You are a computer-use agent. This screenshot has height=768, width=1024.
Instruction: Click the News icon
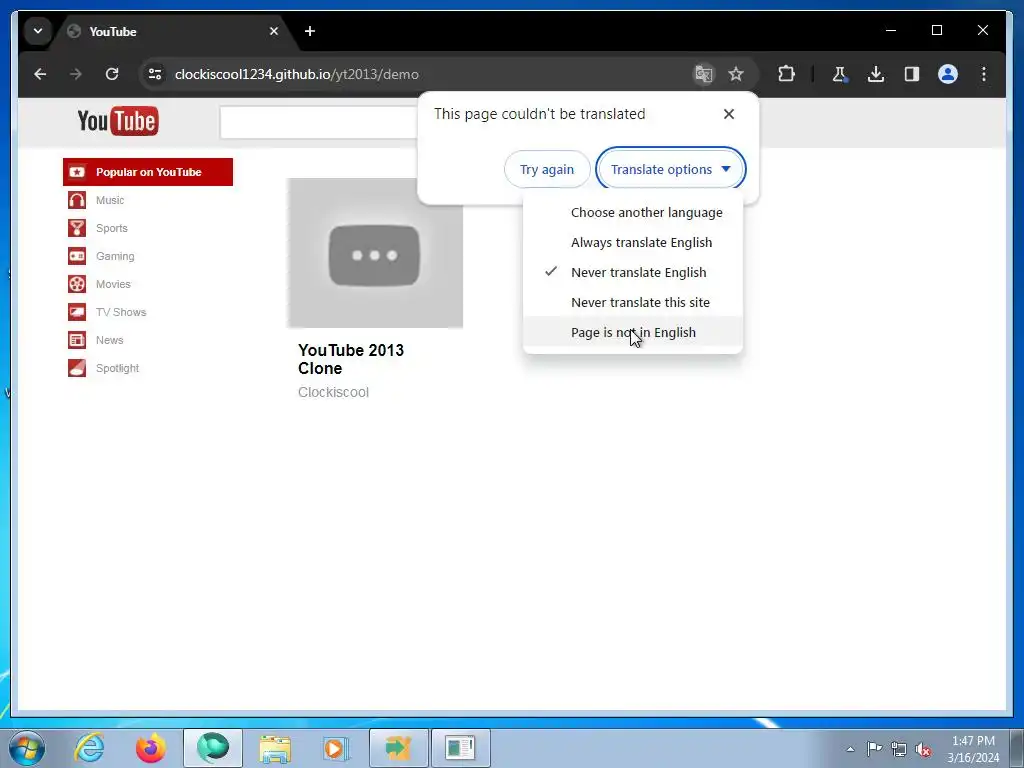[77, 340]
